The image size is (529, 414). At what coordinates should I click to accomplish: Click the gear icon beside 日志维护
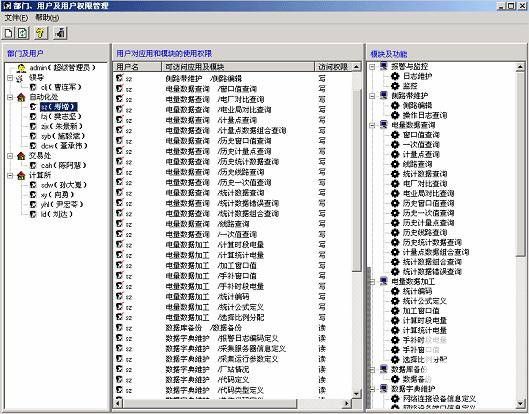395,76
